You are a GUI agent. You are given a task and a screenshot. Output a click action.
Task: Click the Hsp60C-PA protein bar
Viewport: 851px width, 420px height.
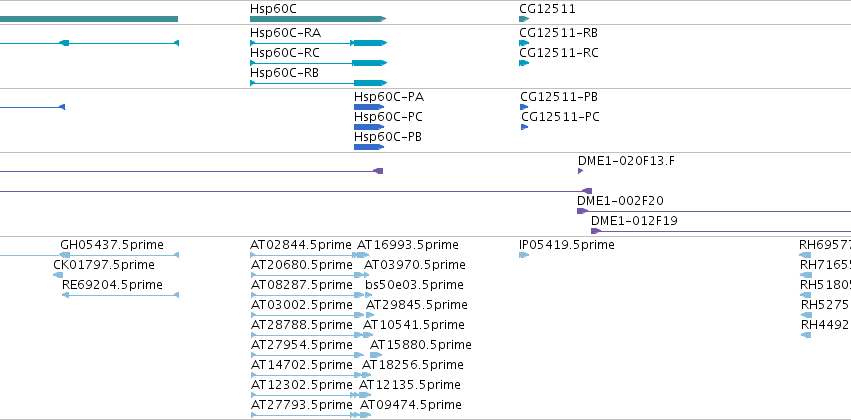(x=369, y=107)
